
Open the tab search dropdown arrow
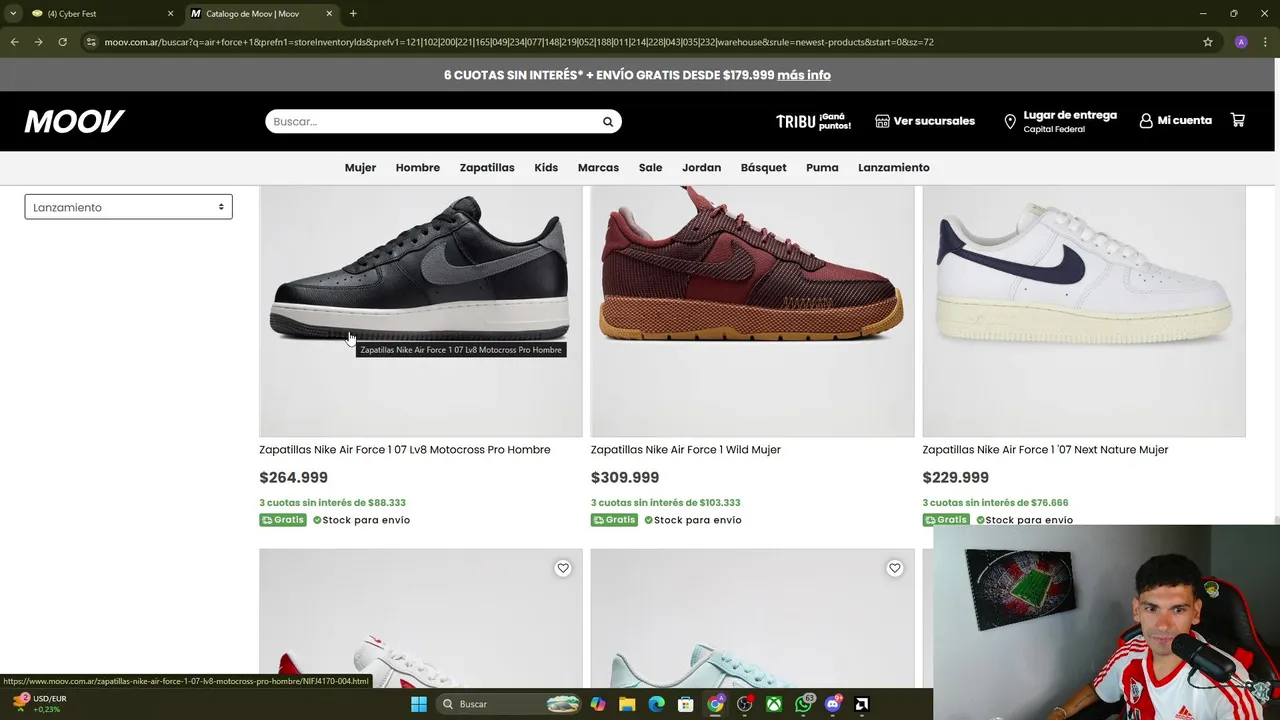(12, 14)
